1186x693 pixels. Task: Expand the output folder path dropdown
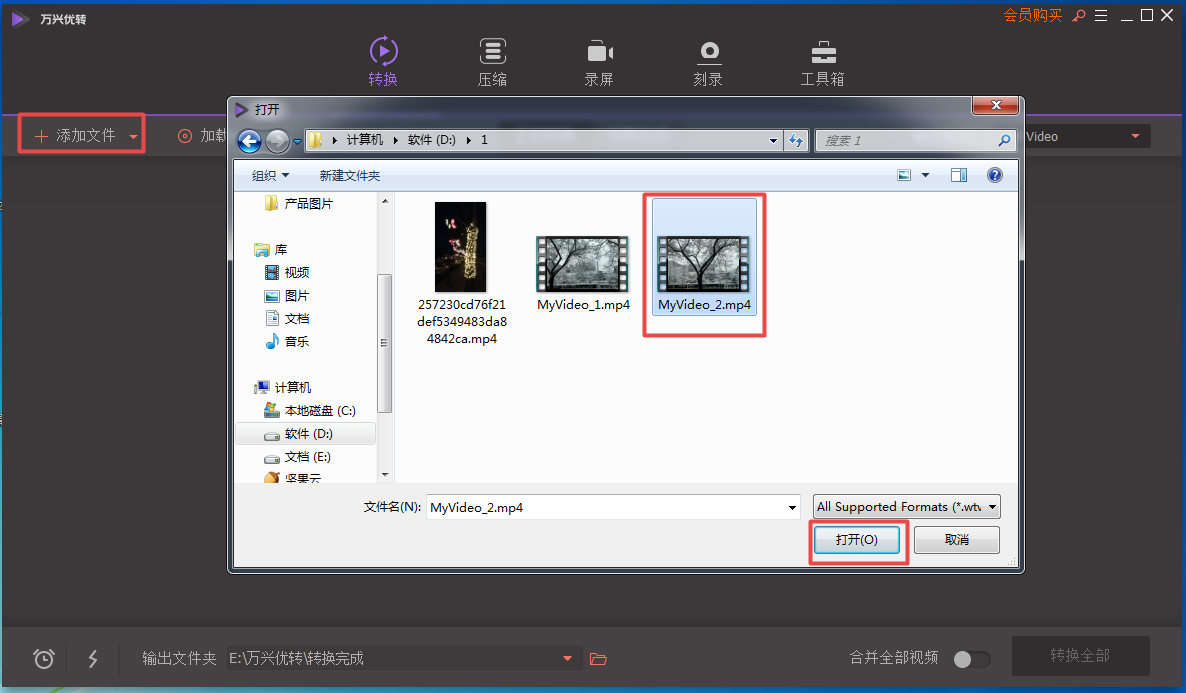click(567, 658)
